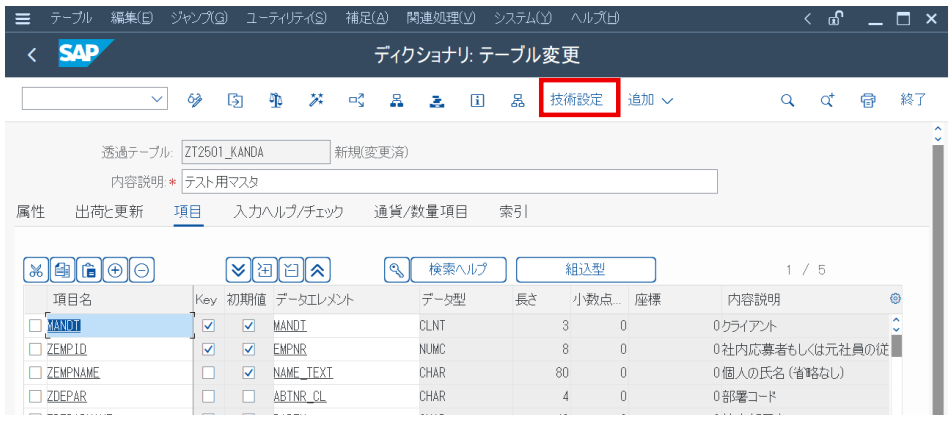950x432 pixels.
Task: Open the ジャンプ(G) menu
Action: click(x=199, y=18)
